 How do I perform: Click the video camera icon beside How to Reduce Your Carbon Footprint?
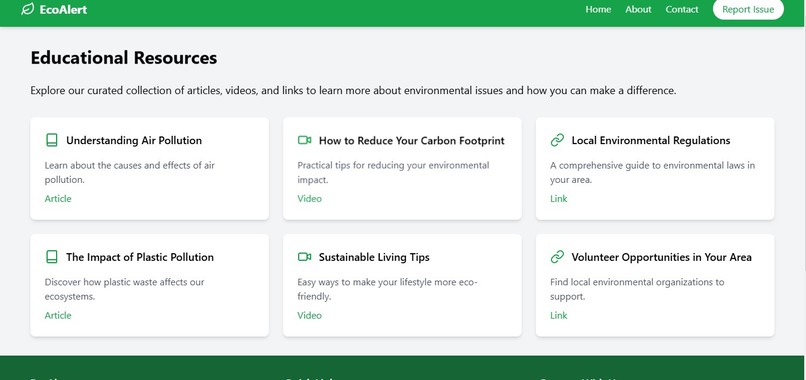point(304,140)
